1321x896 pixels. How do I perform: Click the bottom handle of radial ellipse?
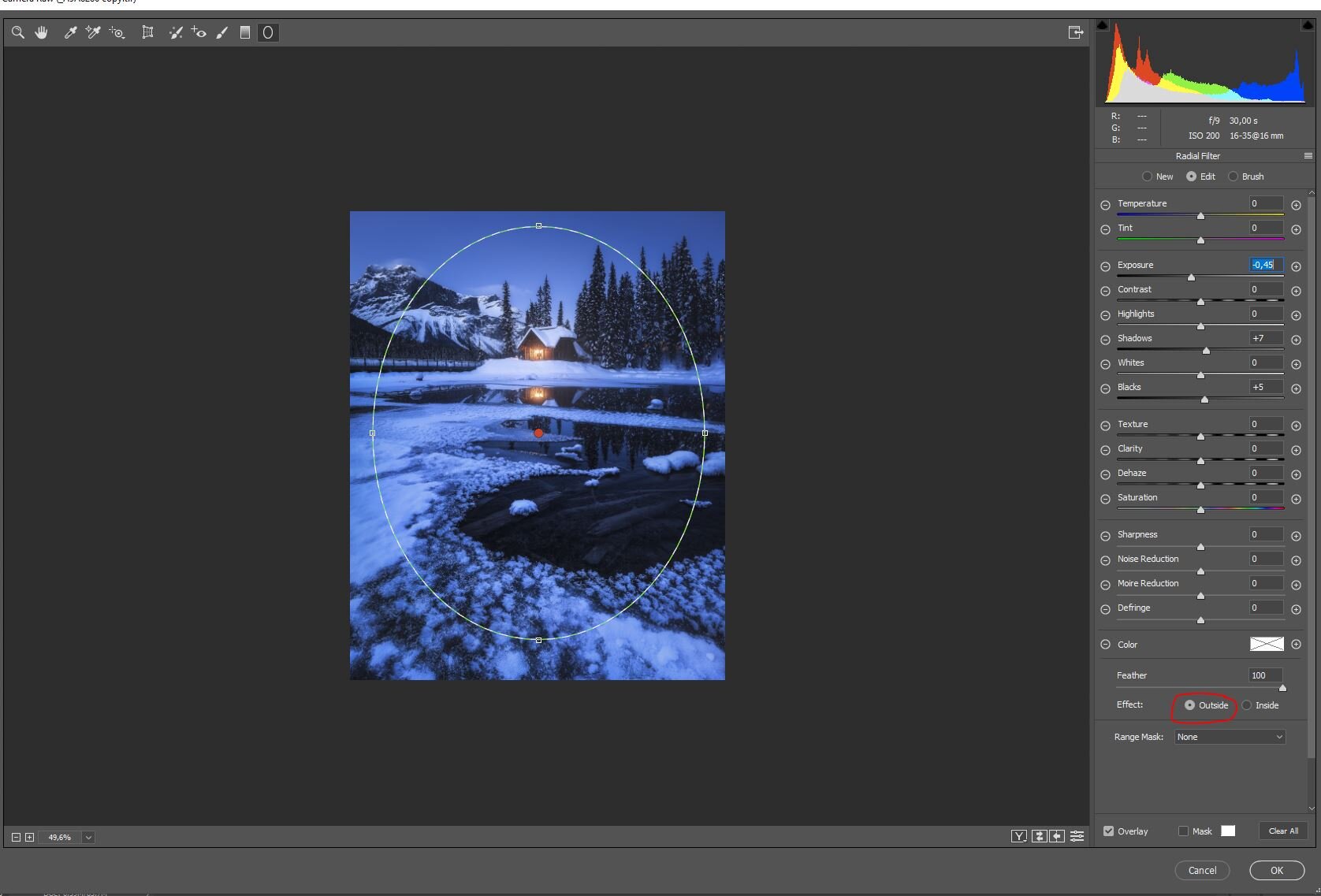pyautogui.click(x=538, y=640)
